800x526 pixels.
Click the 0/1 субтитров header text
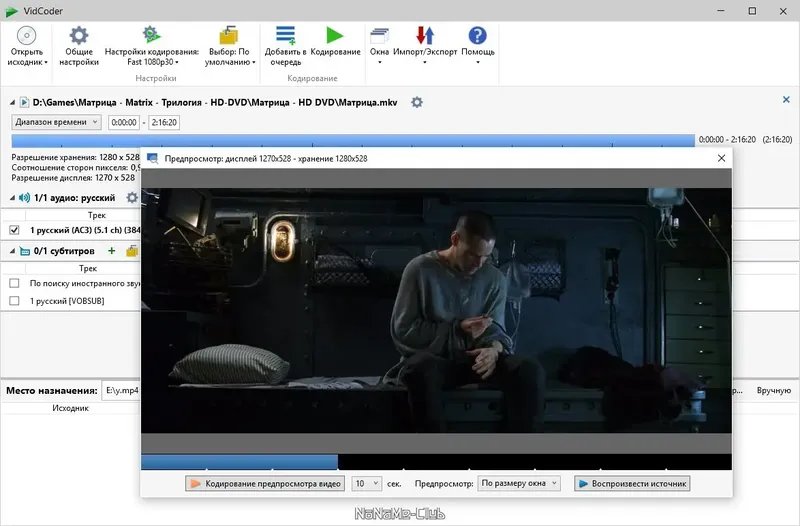(x=64, y=251)
